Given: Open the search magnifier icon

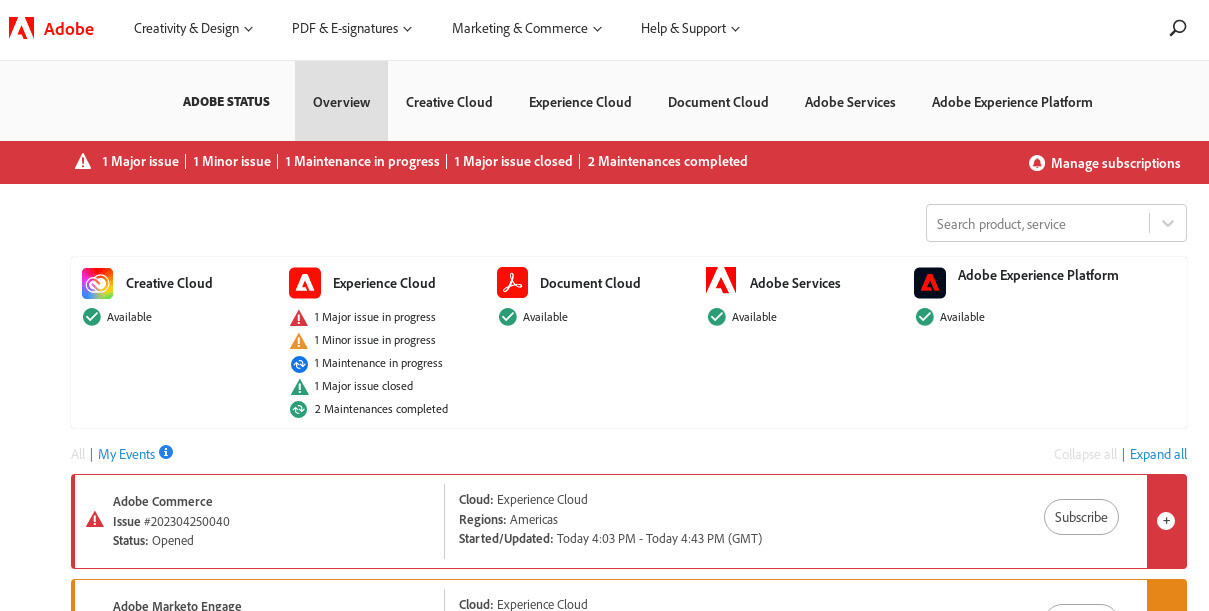Looking at the screenshot, I should pyautogui.click(x=1178, y=28).
